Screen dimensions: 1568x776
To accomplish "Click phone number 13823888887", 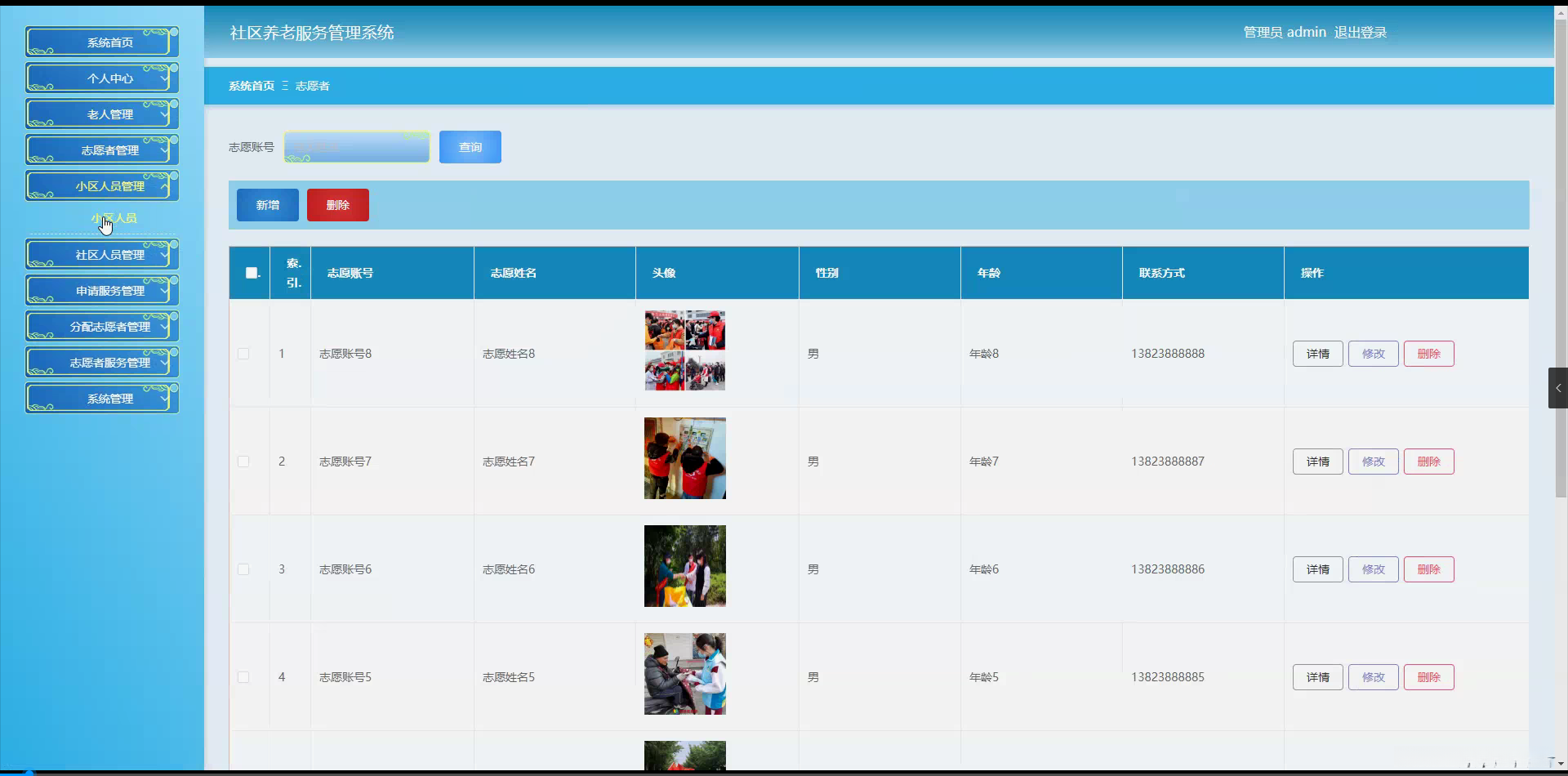I will (x=1168, y=462).
